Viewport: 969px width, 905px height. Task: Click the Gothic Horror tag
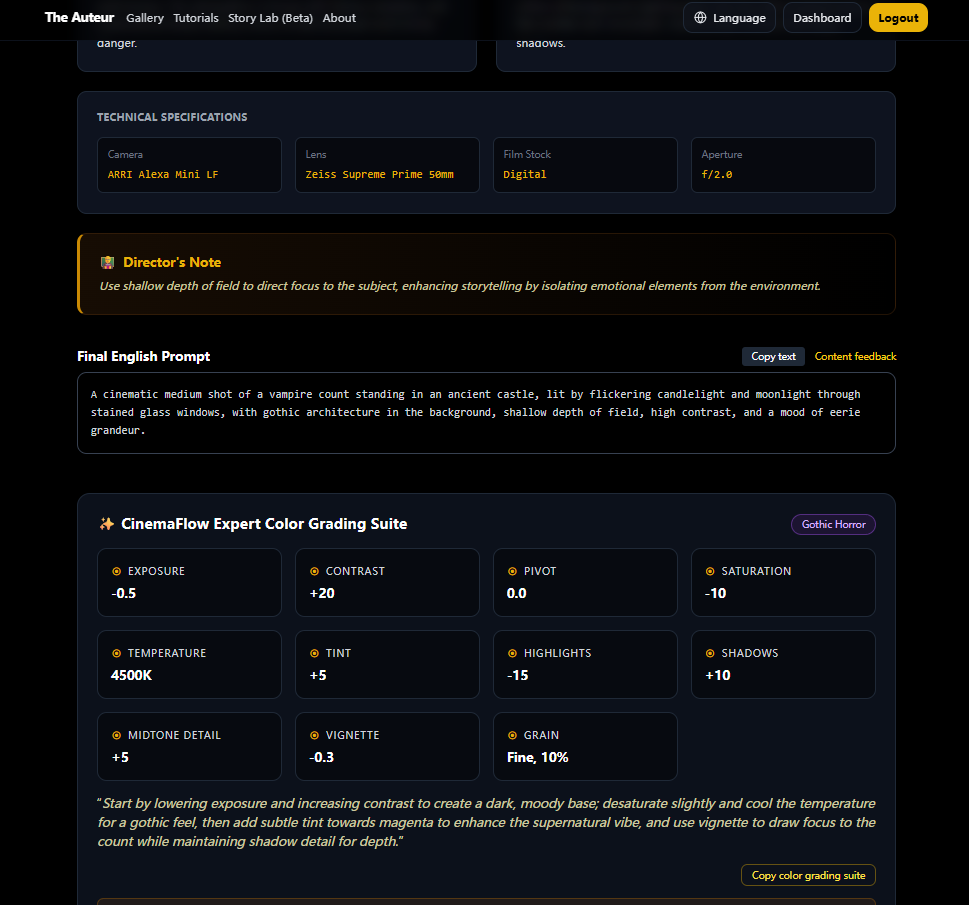[833, 524]
